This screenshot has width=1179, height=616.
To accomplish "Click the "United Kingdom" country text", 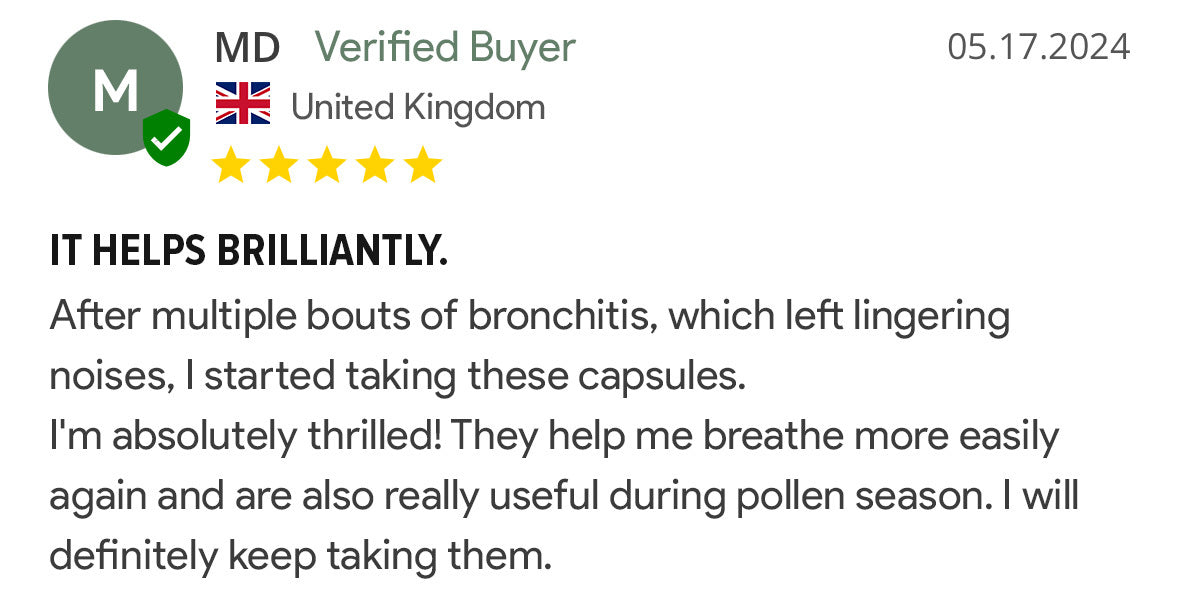I will [x=418, y=106].
